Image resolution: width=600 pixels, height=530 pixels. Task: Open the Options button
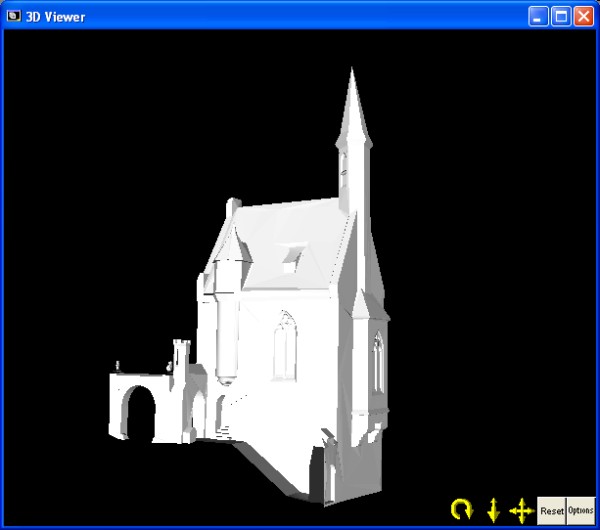pyautogui.click(x=581, y=511)
